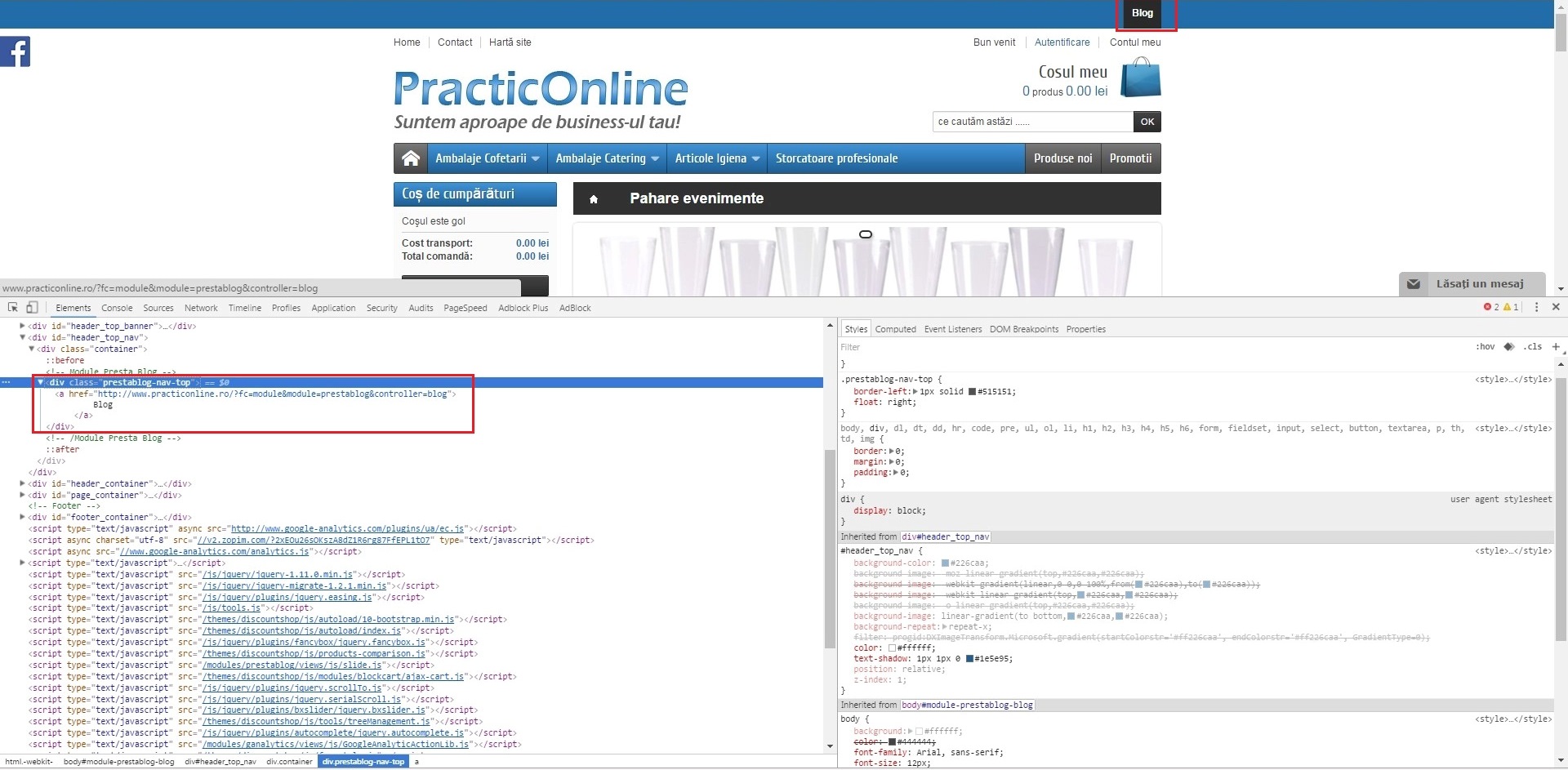
Task: Open the Contul meu link
Action: point(1135,42)
